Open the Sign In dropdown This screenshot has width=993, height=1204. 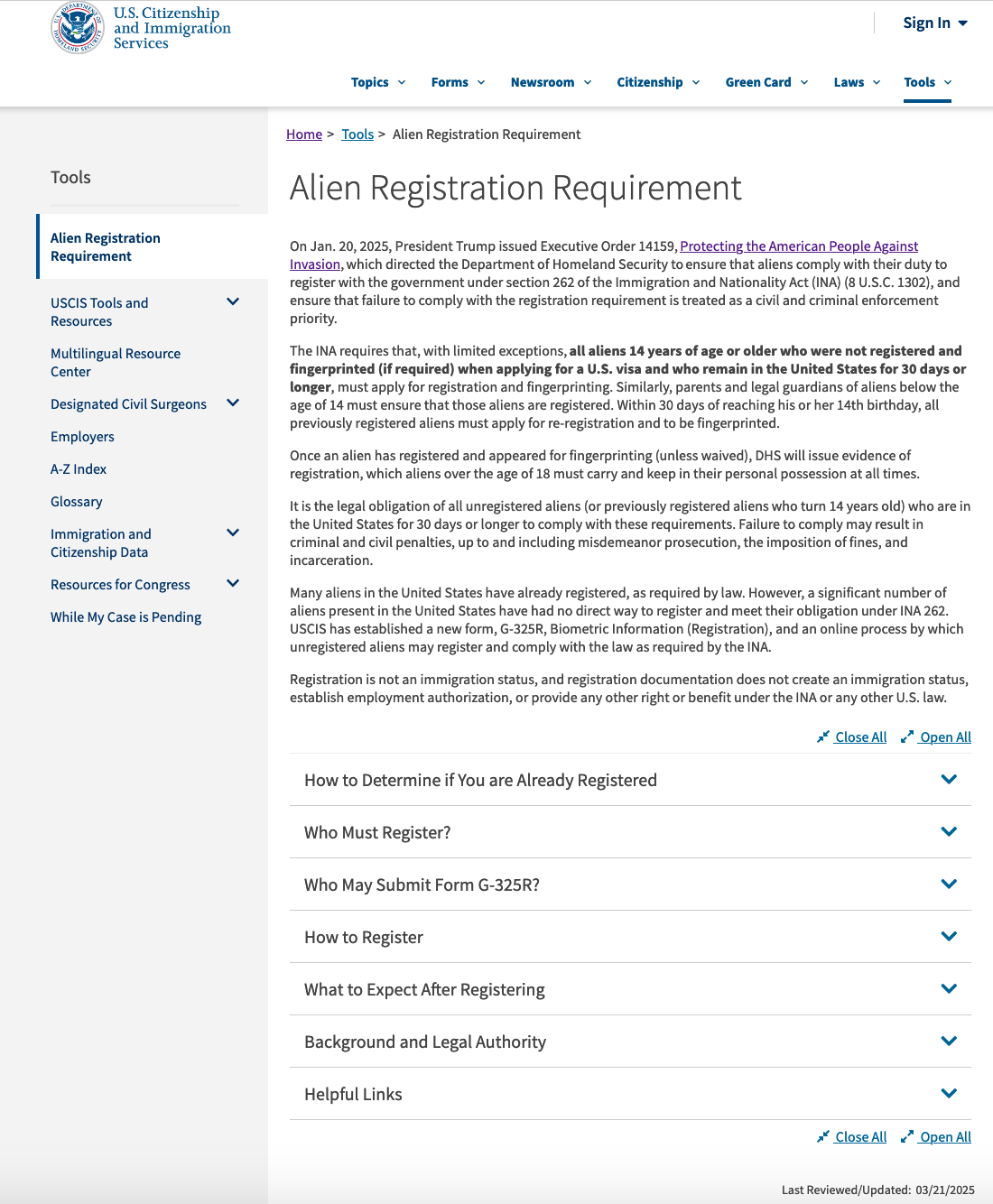(934, 23)
